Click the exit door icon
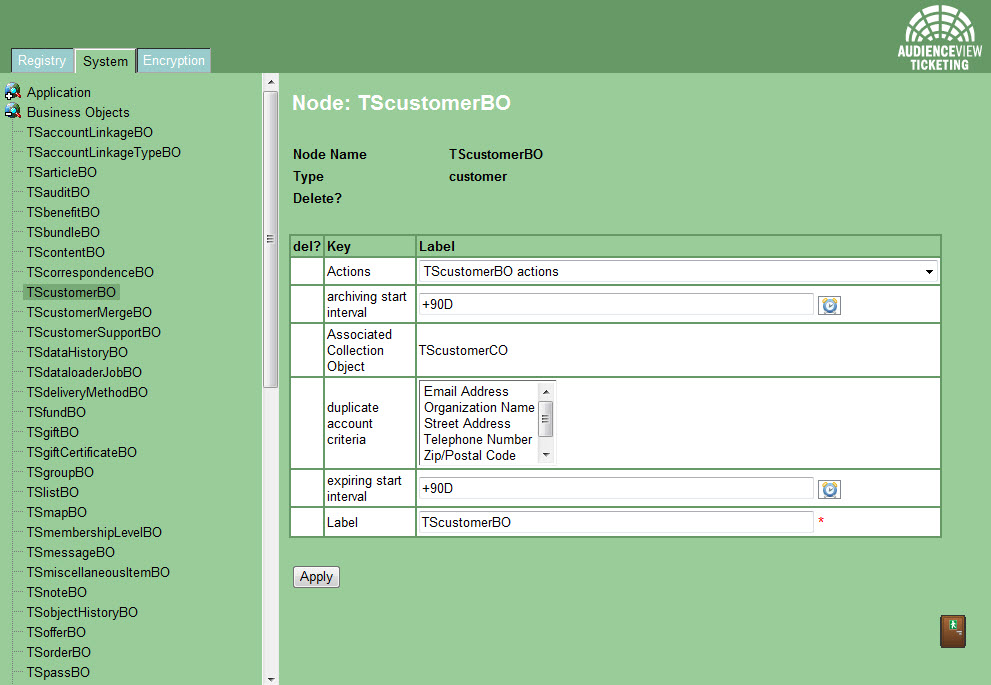This screenshot has height=685, width=991. coord(952,631)
